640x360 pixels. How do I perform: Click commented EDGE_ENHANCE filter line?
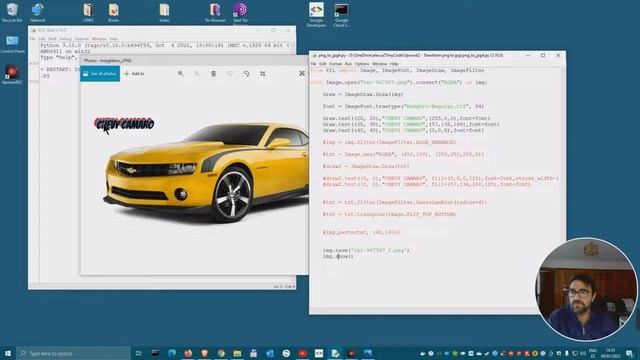pyautogui.click(x=389, y=142)
